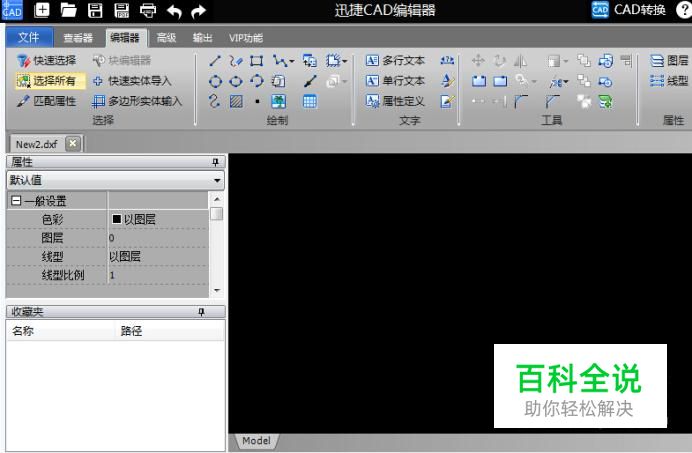Image resolution: width=692 pixels, height=453 pixels.
Task: Collapse the 一般设置 section
Action: [x=16, y=201]
